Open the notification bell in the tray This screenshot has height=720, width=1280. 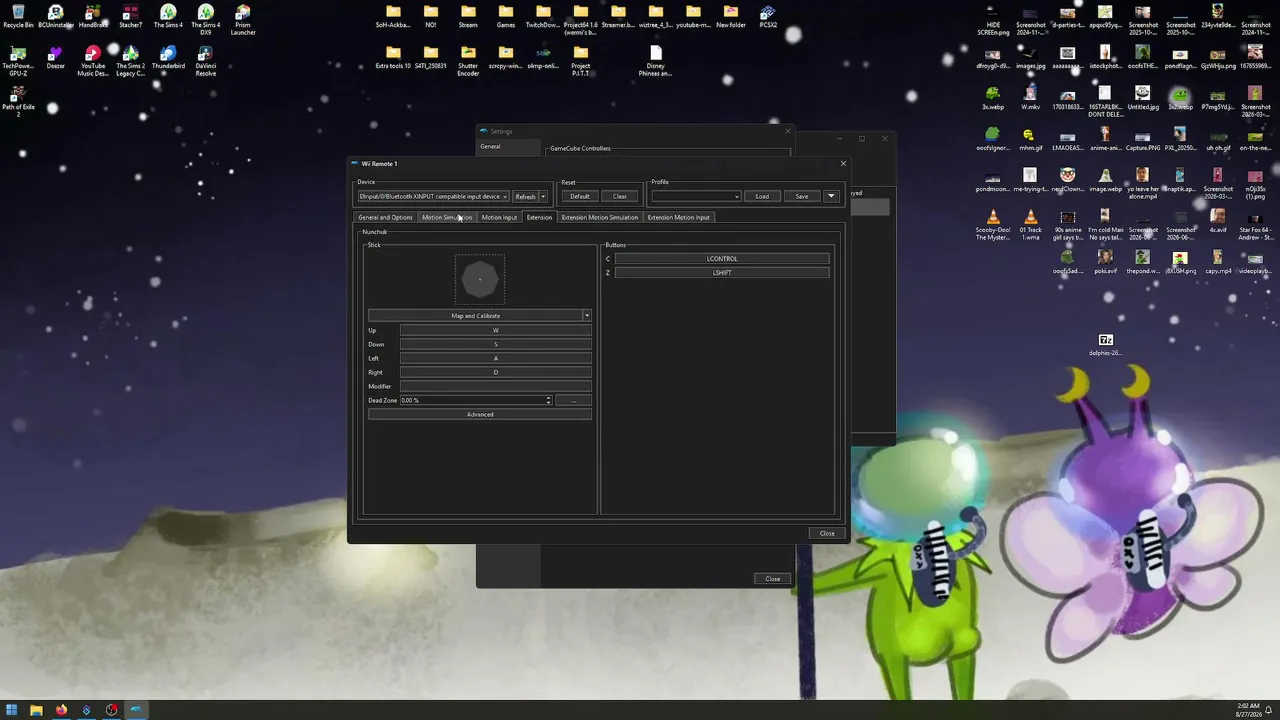[1268, 710]
